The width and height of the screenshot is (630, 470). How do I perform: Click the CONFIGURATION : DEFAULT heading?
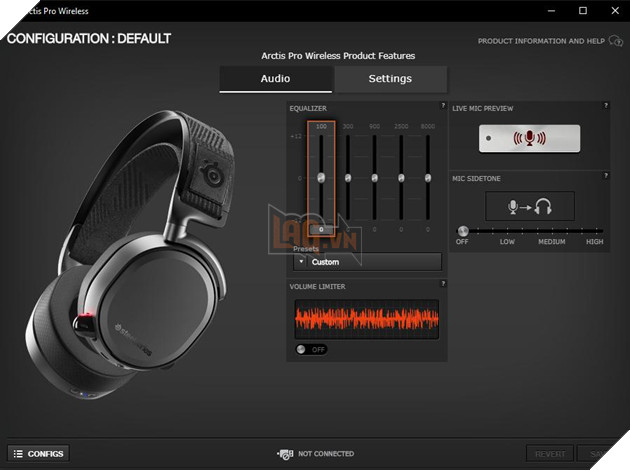tap(89, 39)
